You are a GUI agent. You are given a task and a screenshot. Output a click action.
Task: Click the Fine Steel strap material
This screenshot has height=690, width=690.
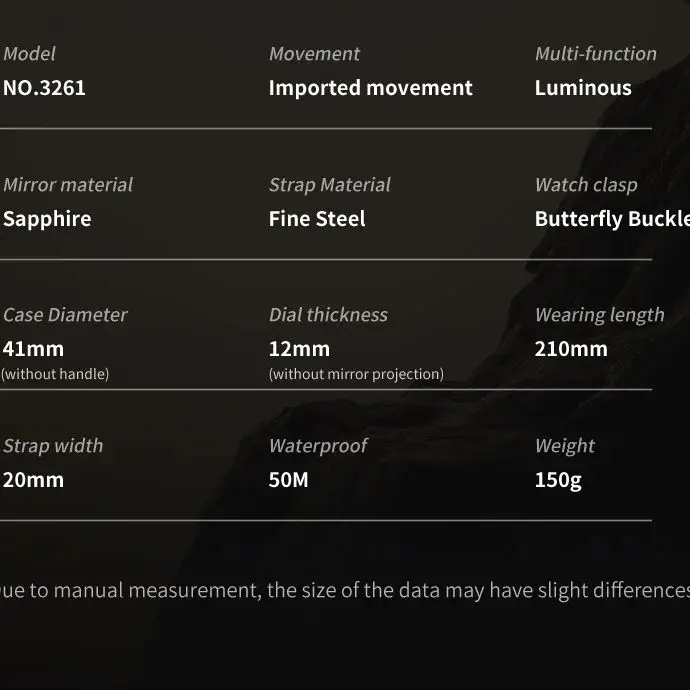pyautogui.click(x=317, y=219)
